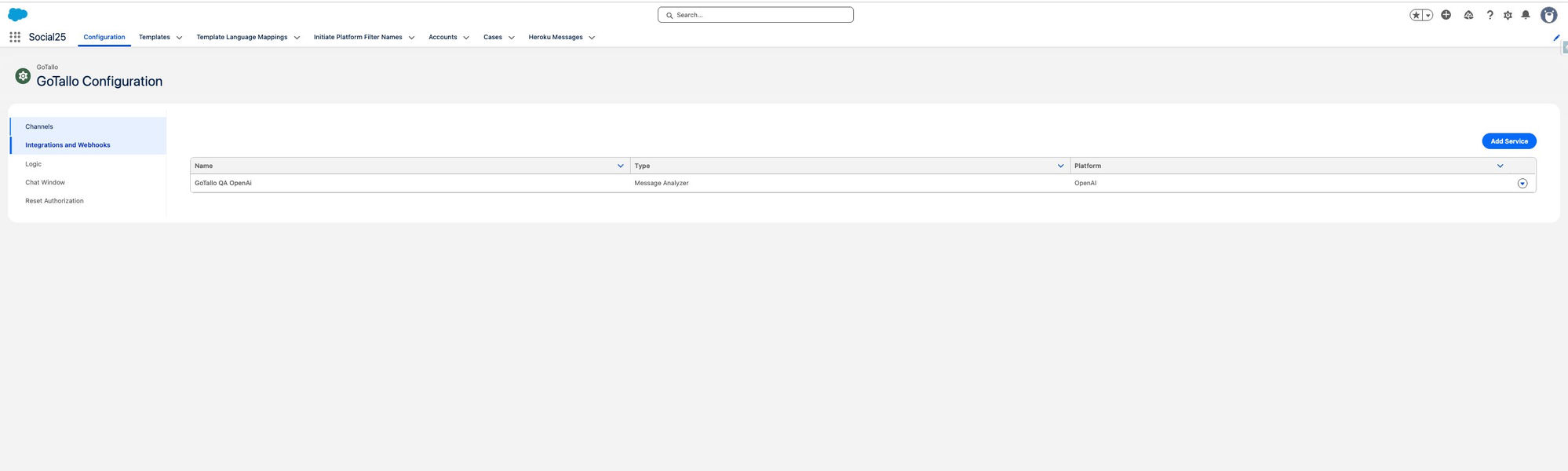The image size is (1568, 471).
Task: Open the global actions plus icon
Action: coord(1446,15)
